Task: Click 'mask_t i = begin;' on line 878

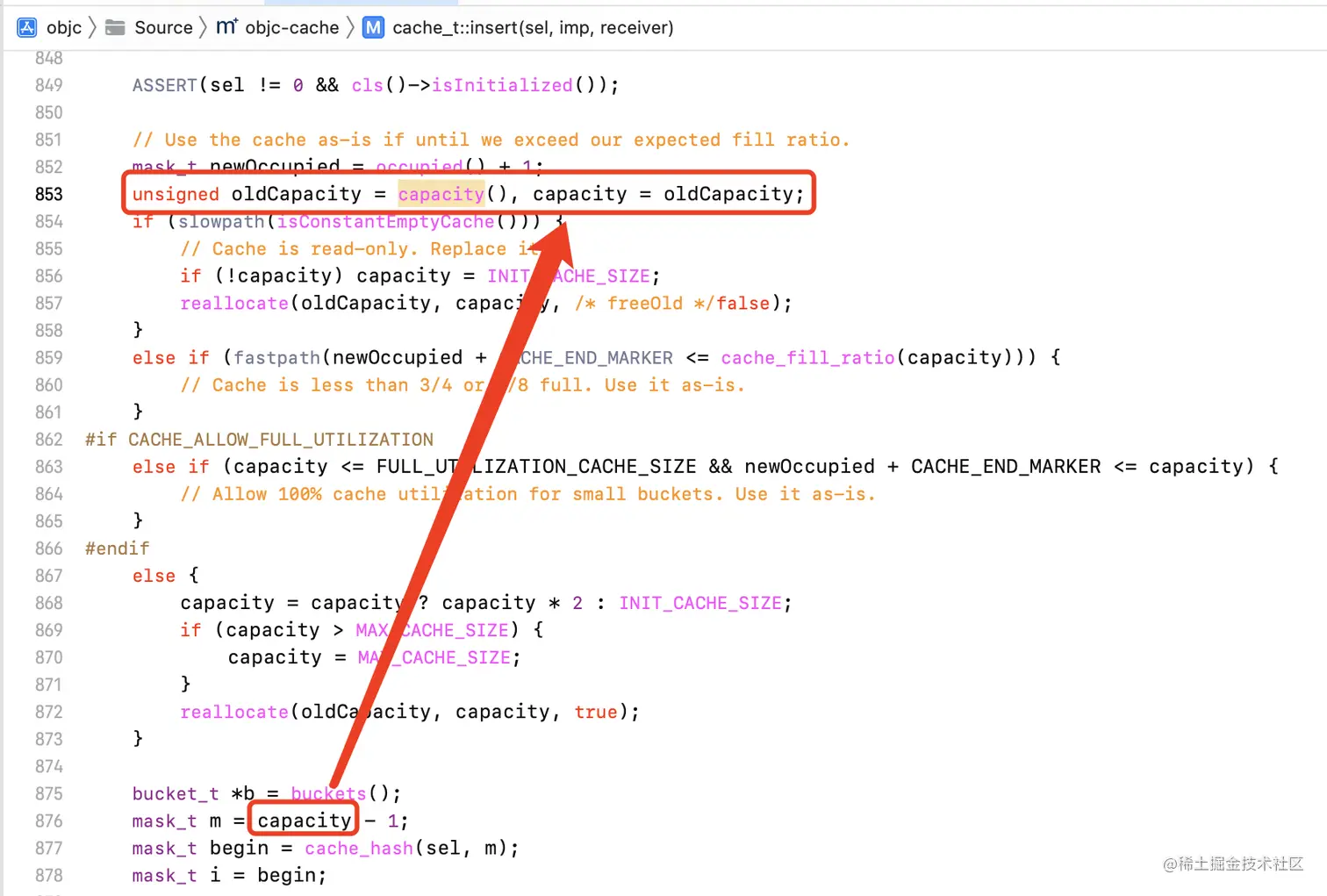Action: pos(230,875)
